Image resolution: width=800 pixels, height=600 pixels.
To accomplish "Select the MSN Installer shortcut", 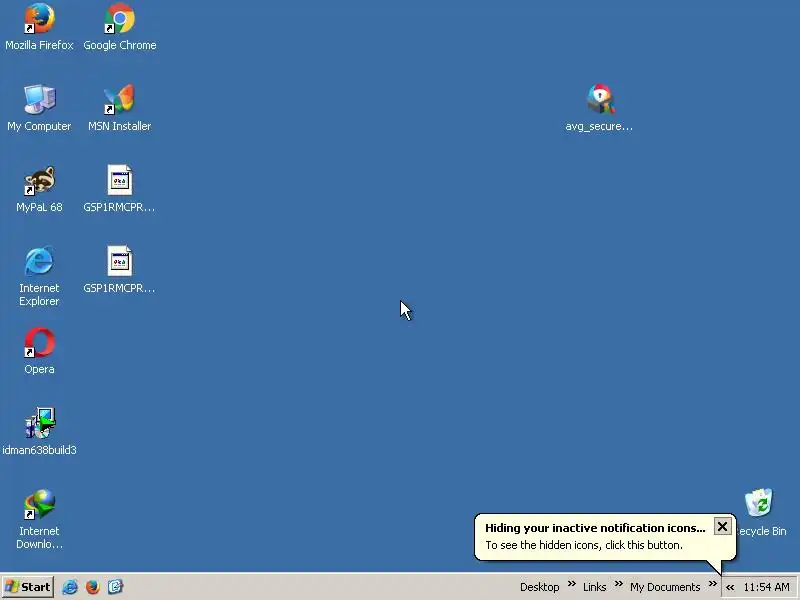I will (x=120, y=99).
